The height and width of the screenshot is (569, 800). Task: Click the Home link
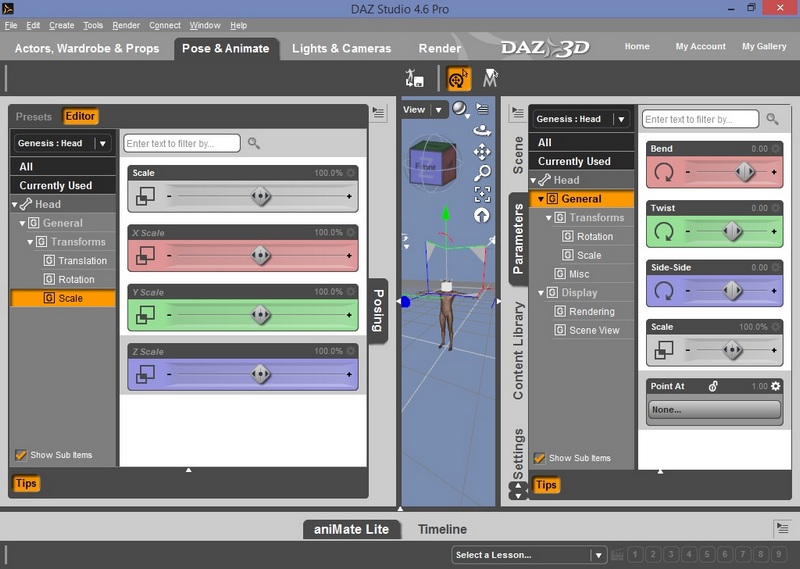637,46
